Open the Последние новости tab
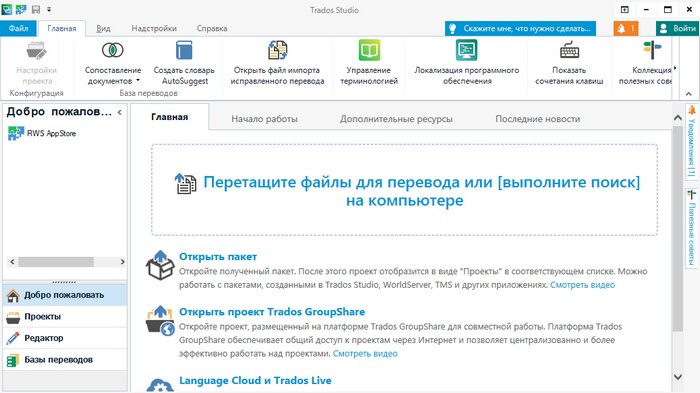 pyautogui.click(x=538, y=119)
